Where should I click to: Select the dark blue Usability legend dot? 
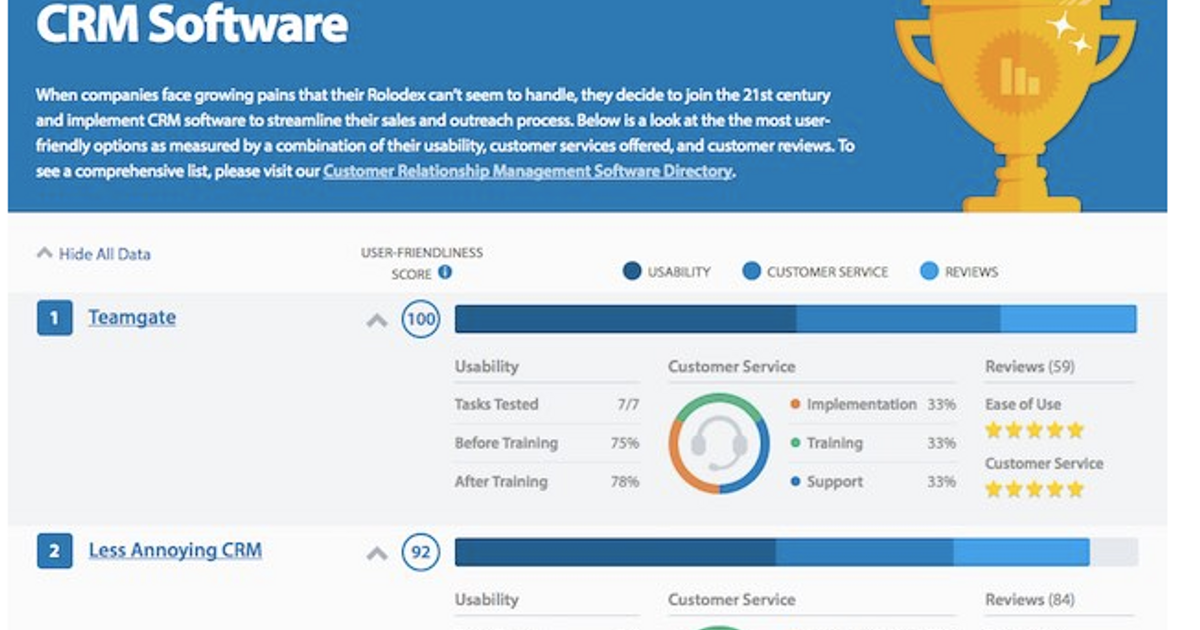(631, 271)
